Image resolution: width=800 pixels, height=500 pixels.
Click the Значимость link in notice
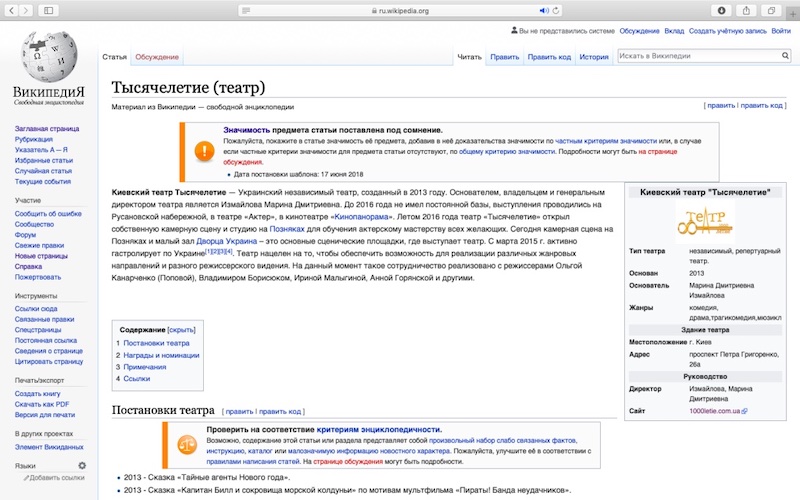tap(247, 130)
